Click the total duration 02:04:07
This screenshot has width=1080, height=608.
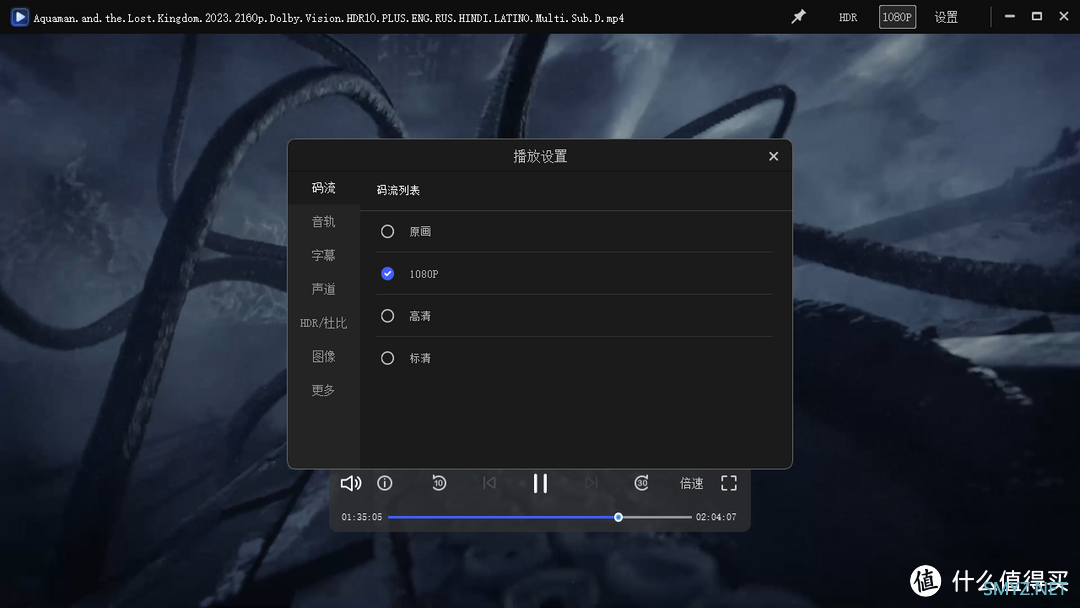716,517
